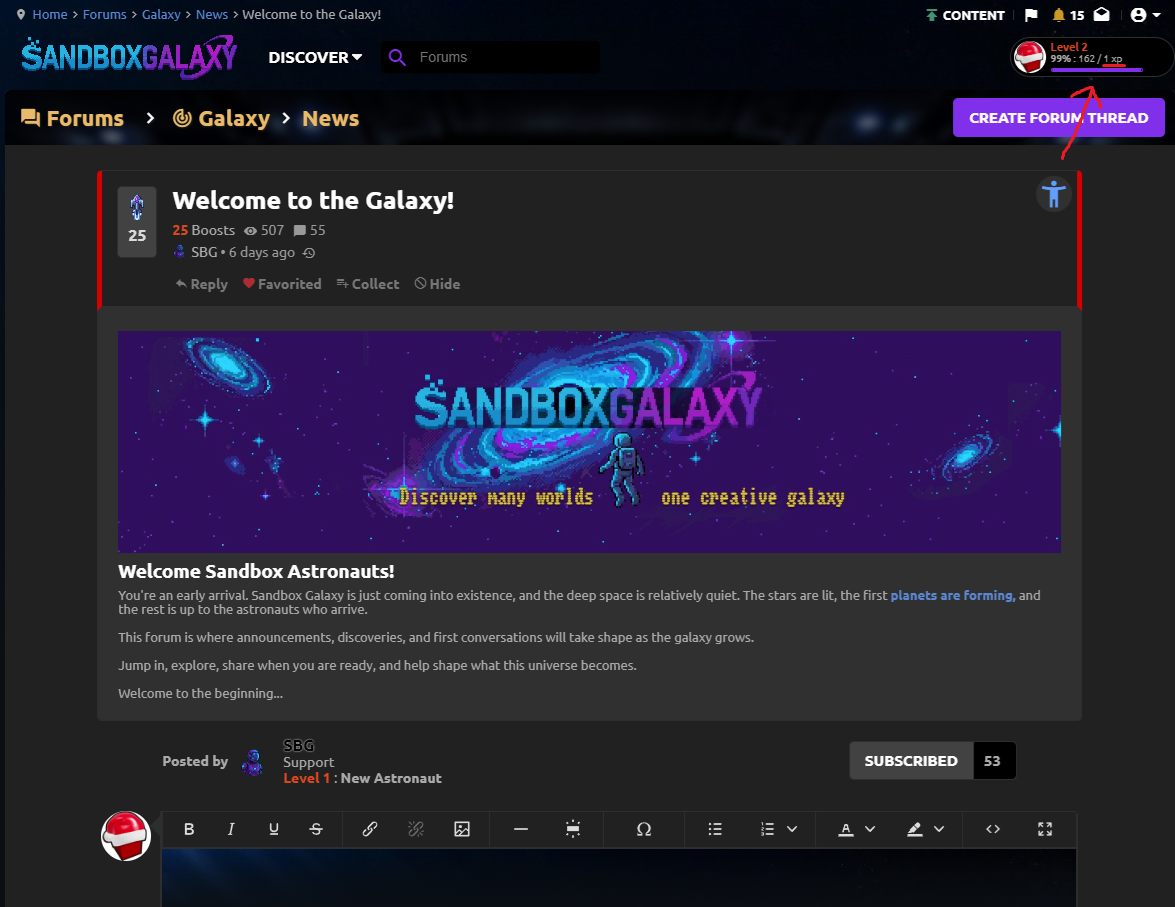The height and width of the screenshot is (907, 1175).
Task: Expand the numbered list style dropdown
Action: point(792,829)
